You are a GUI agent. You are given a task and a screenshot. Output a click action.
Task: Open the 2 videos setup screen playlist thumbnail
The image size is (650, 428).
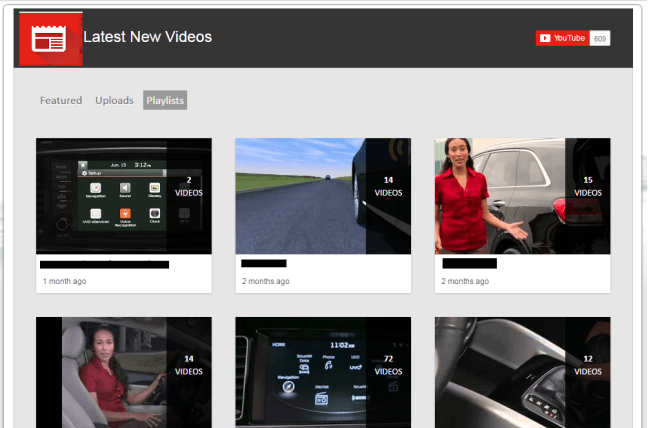124,196
